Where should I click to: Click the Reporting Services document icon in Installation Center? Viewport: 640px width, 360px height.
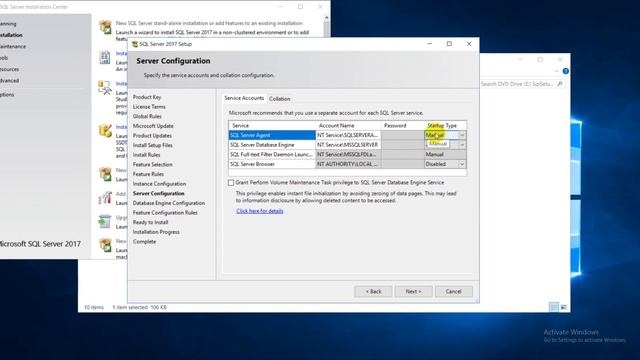click(105, 58)
